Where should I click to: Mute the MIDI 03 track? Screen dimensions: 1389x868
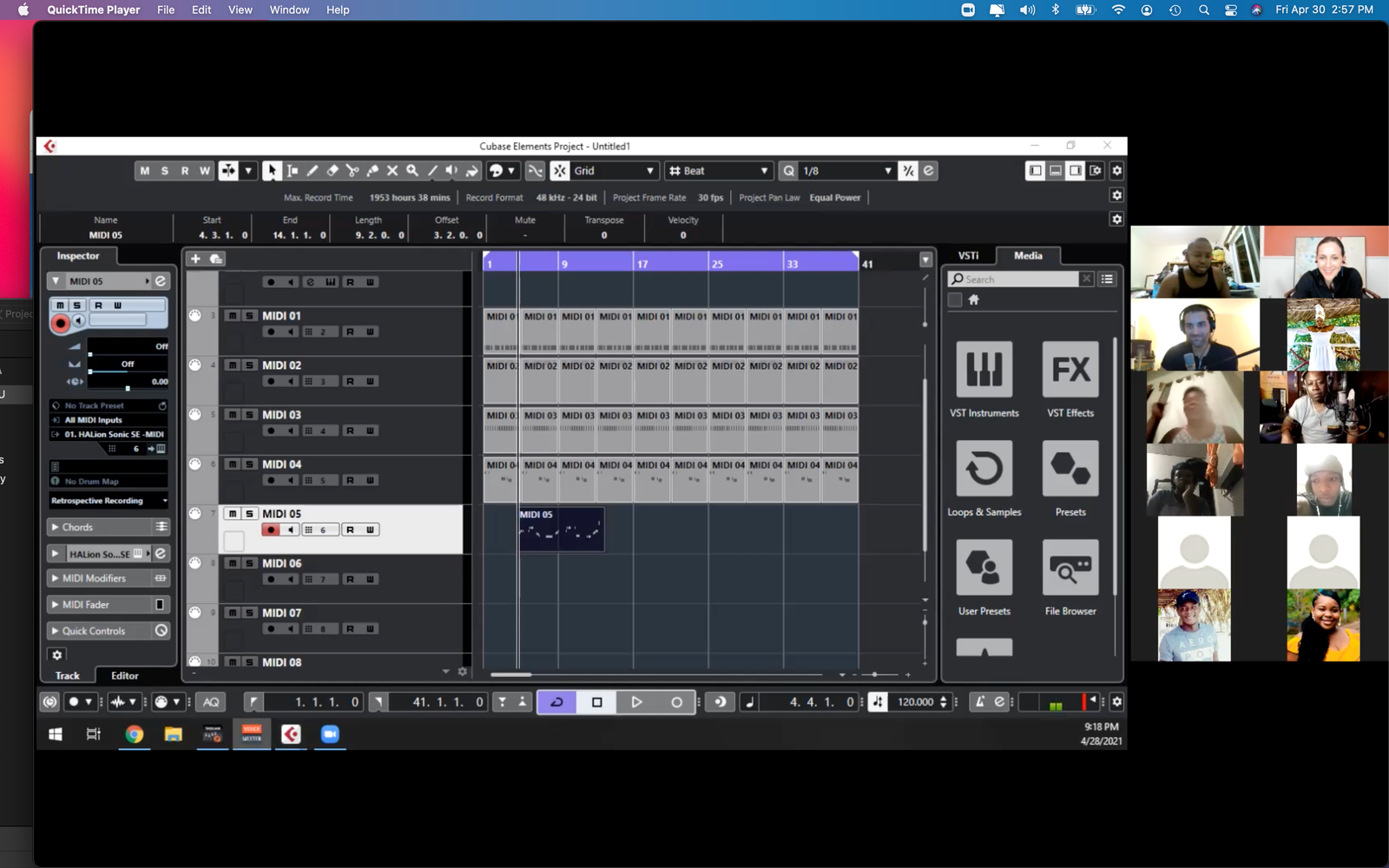[233, 415]
